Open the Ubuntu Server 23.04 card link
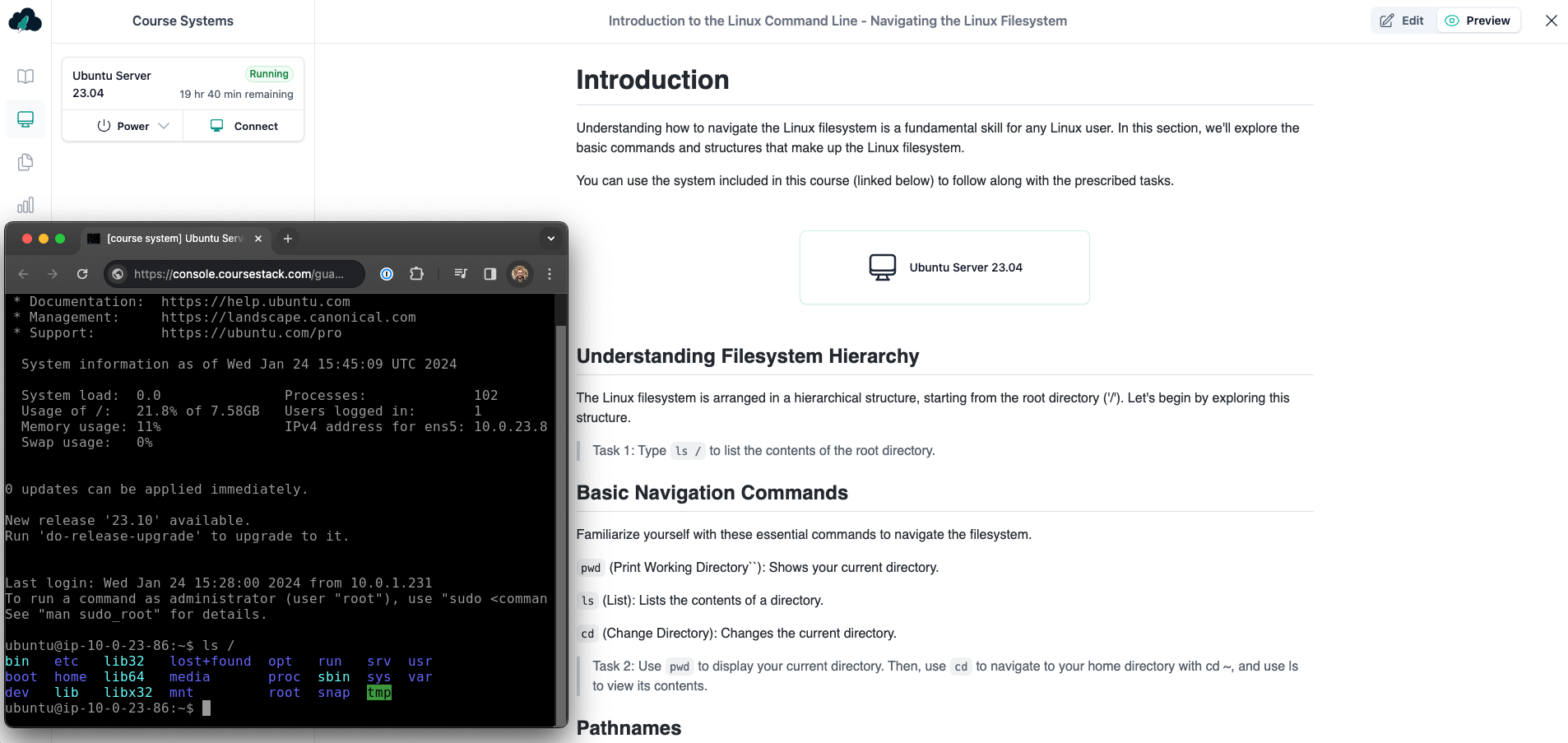This screenshot has width=1568, height=743. pyautogui.click(x=944, y=267)
